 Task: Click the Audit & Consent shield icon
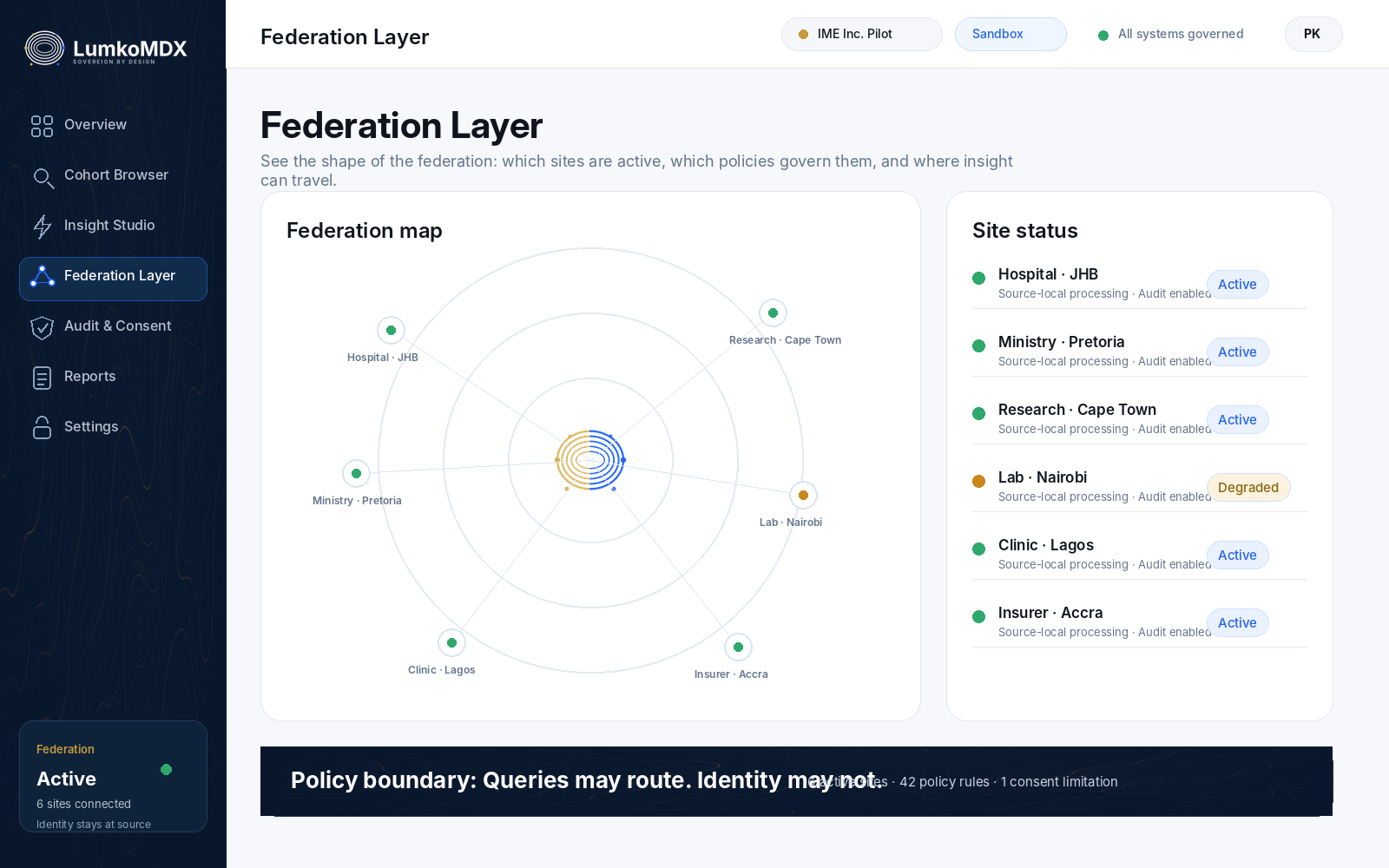coord(42,327)
